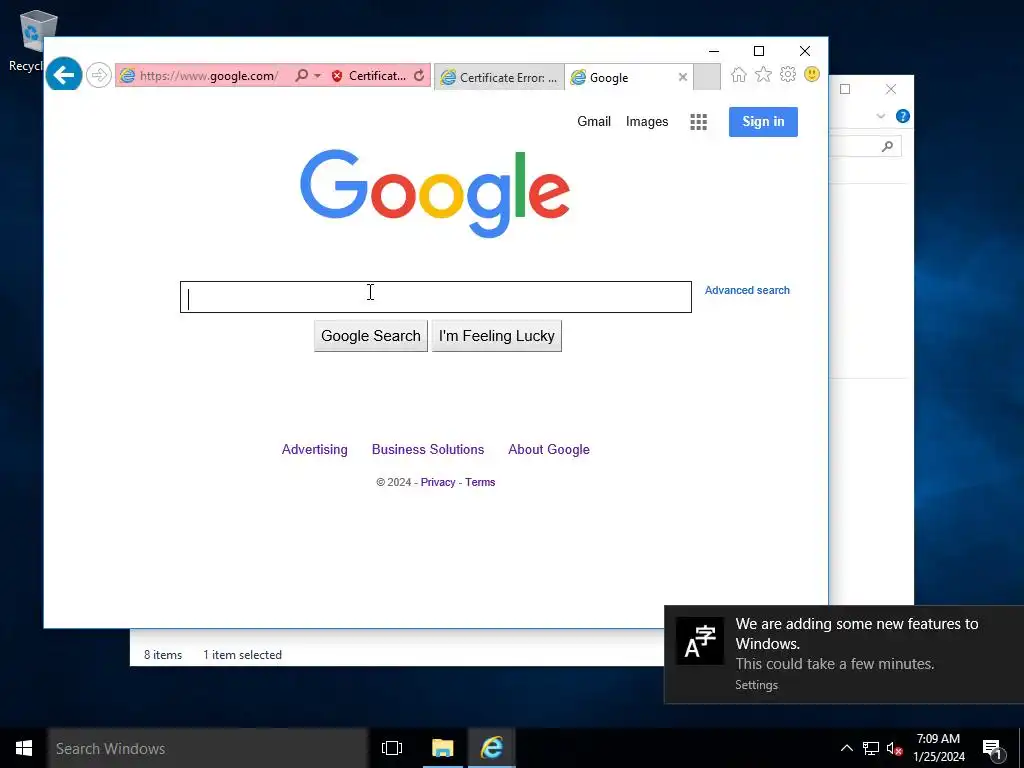This screenshot has height=768, width=1024.
Task: Minimize the Internet Explorer window
Action: pyautogui.click(x=714, y=51)
